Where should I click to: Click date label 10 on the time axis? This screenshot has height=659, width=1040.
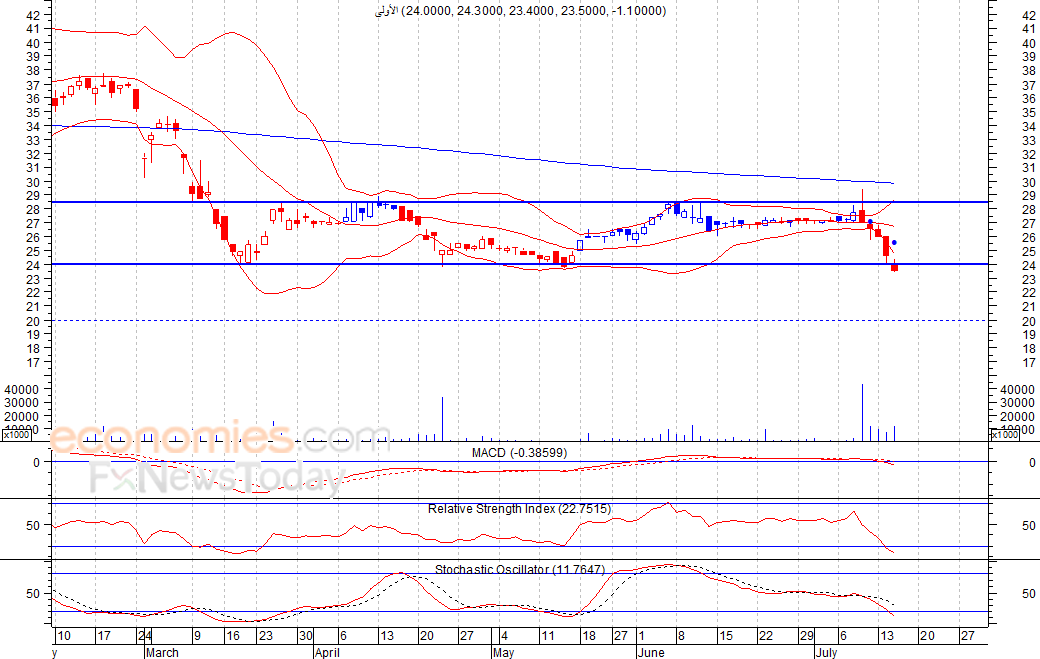[x=64, y=636]
